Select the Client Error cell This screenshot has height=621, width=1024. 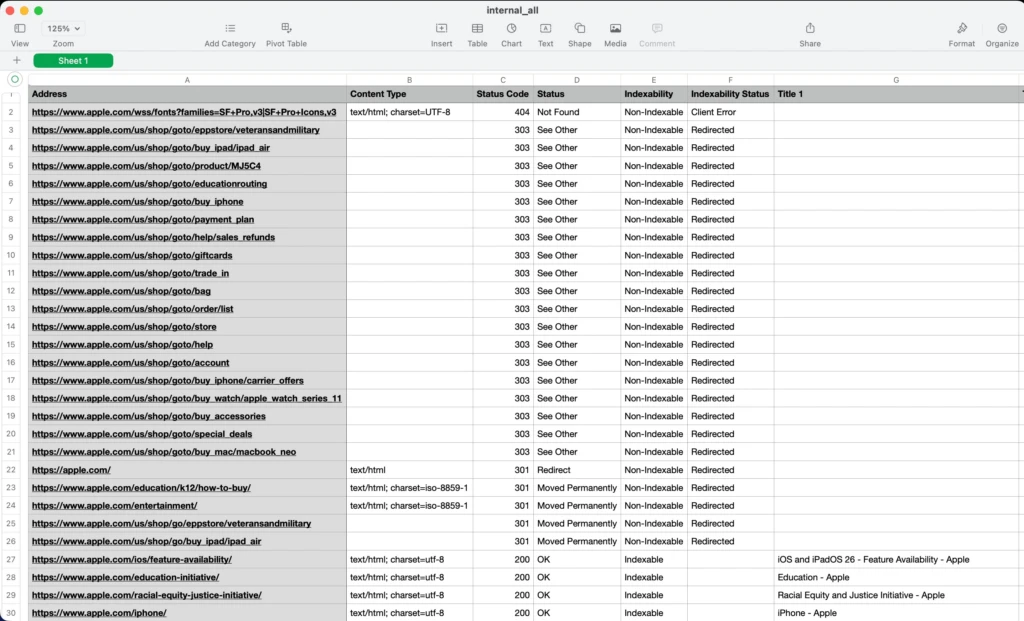730,112
